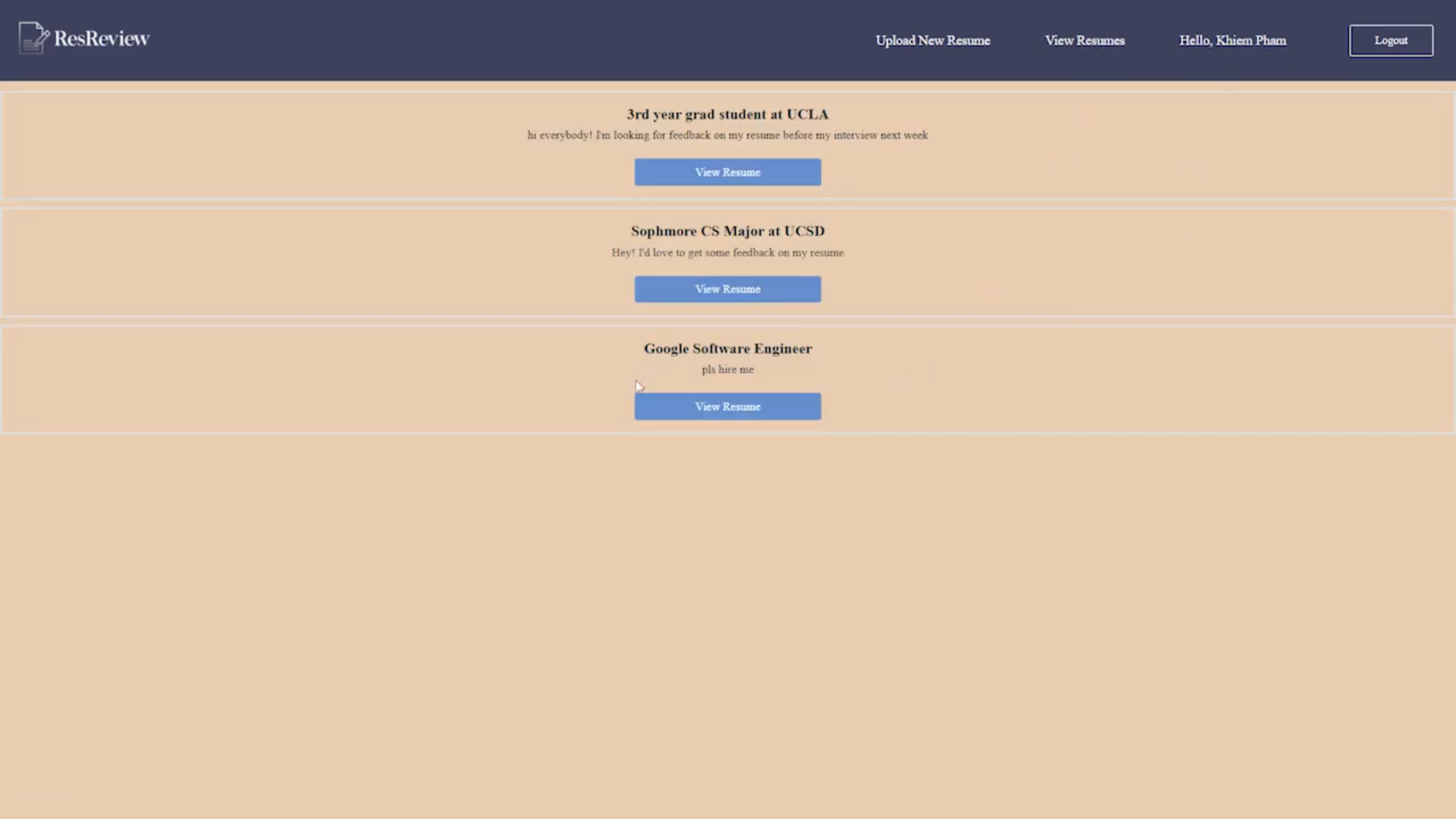The width and height of the screenshot is (1456, 819).
Task: Click blank tan area below resume list
Action: [728, 622]
